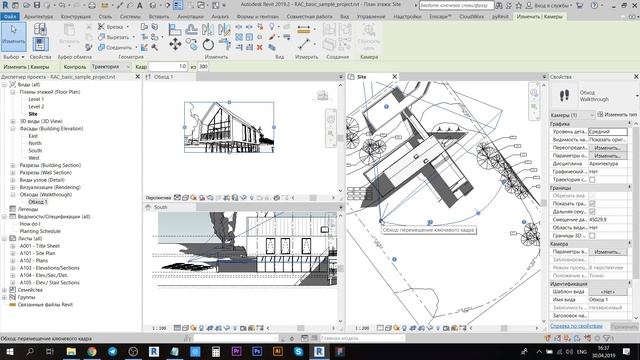Open File Explorer from the taskbar
The image size is (640, 360).
71,351
